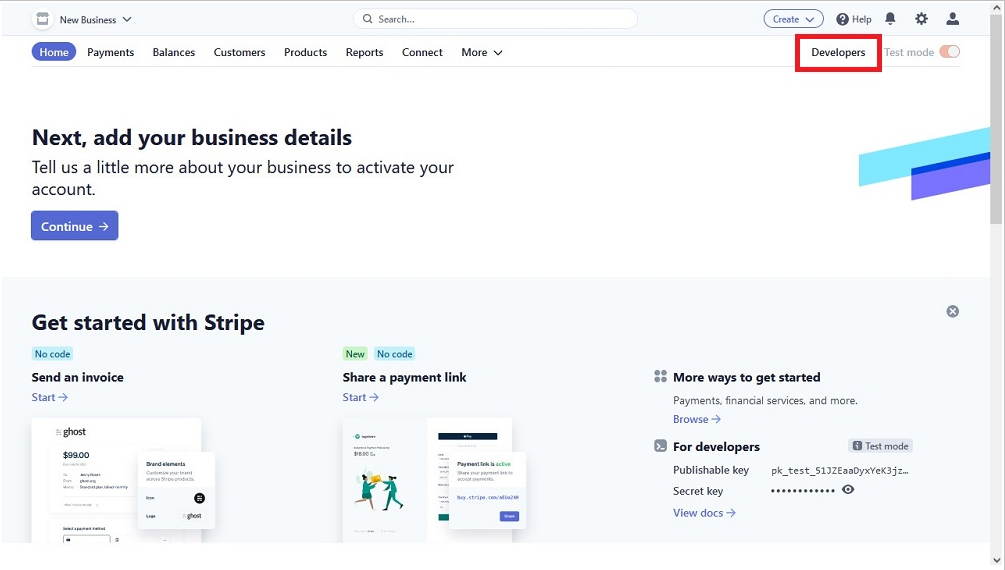Open the Create dropdown button
This screenshot has height=570, width=1005.
(x=793, y=19)
